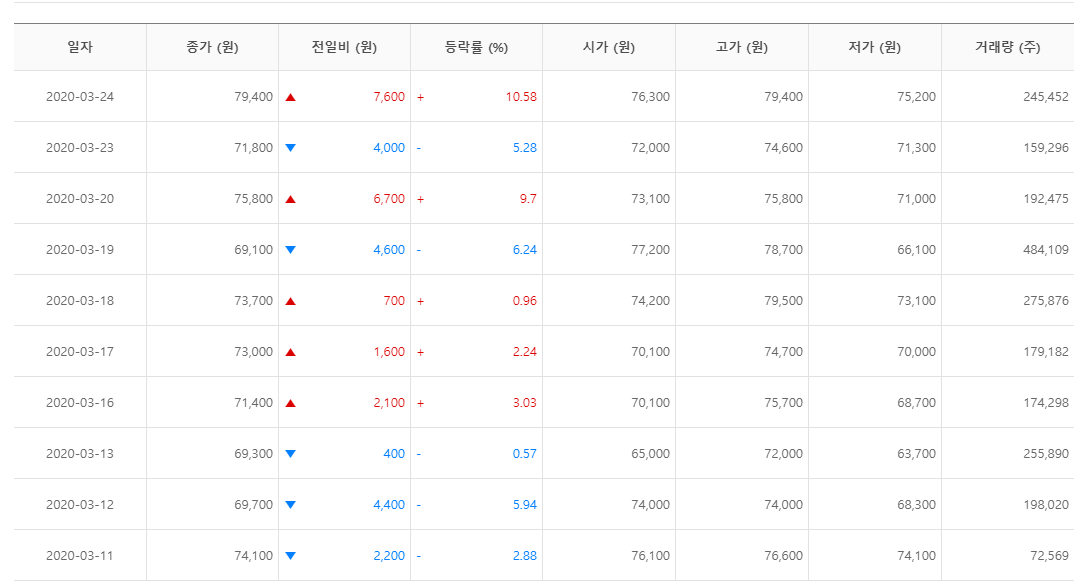
Task: Click the change rate 2.88
Action: 525,556
